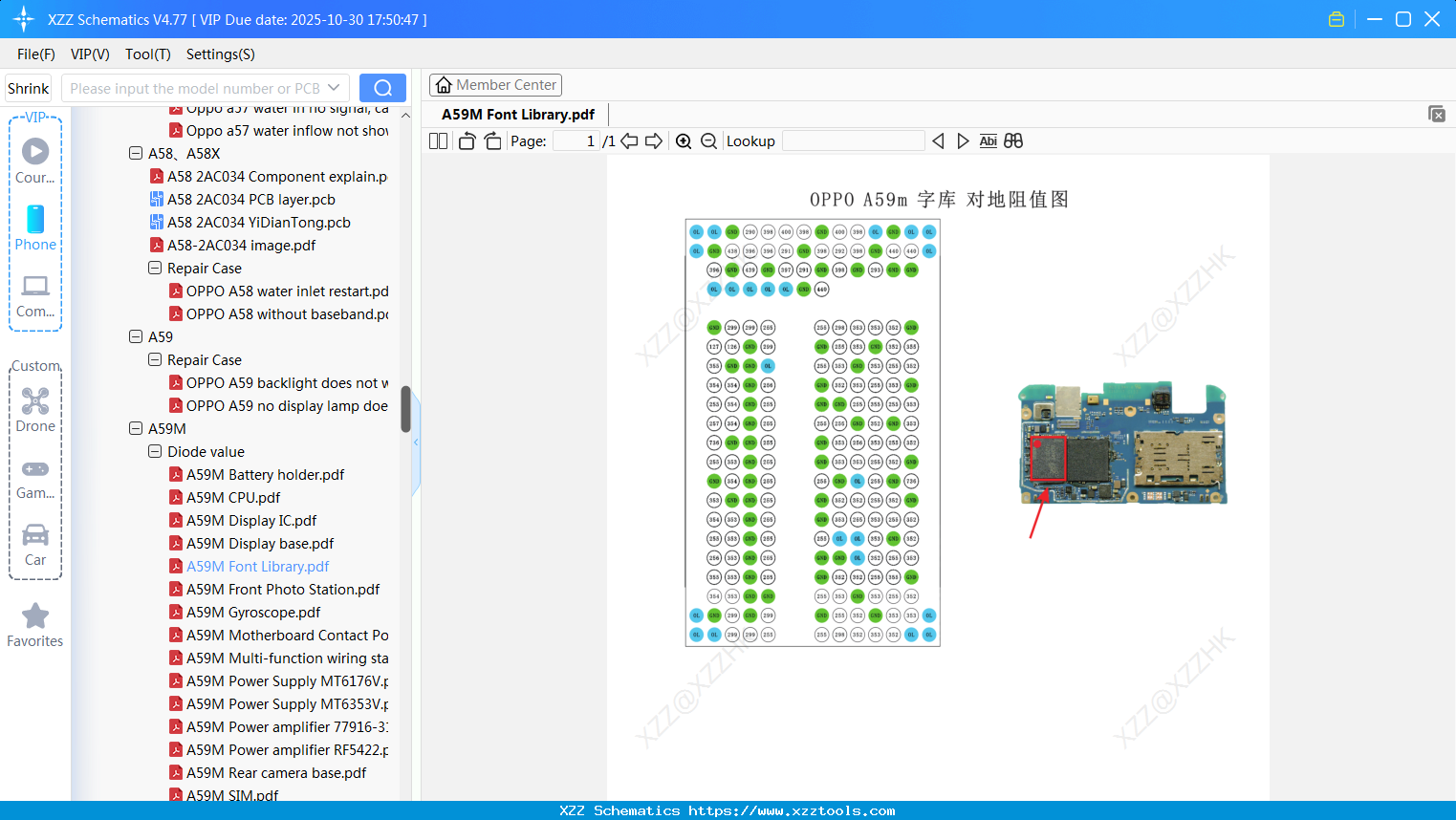Screen dimensions: 1456x820
Task: Open the Drone category
Action: pyautogui.click(x=35, y=410)
